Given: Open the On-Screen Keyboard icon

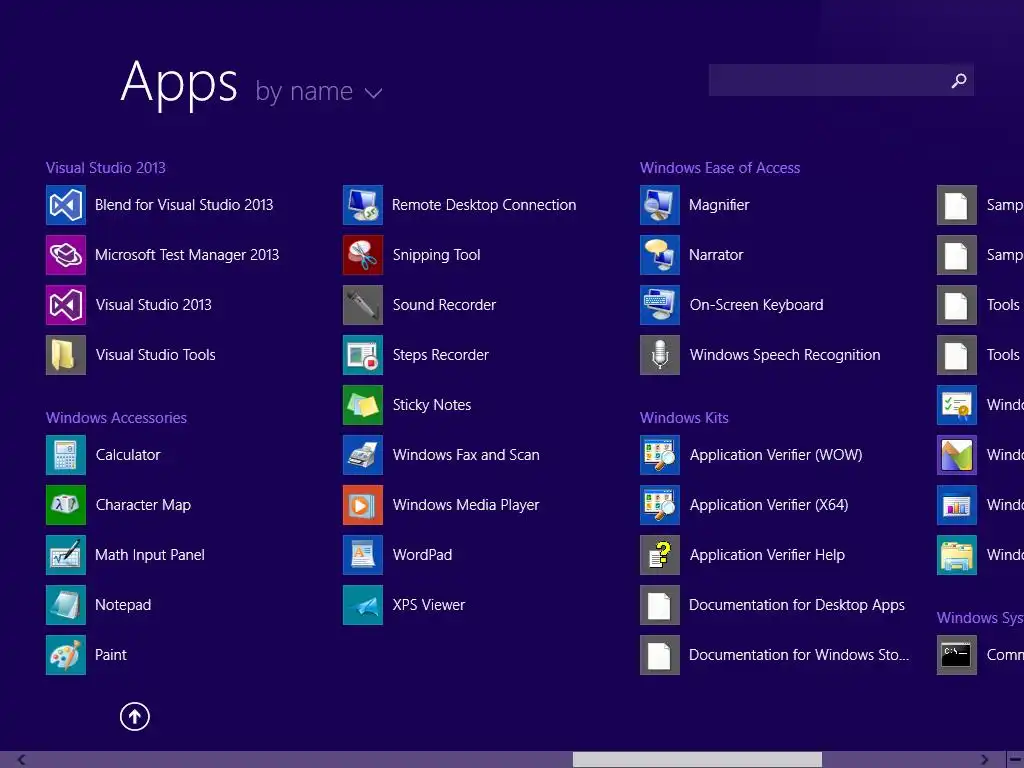Looking at the screenshot, I should (660, 305).
